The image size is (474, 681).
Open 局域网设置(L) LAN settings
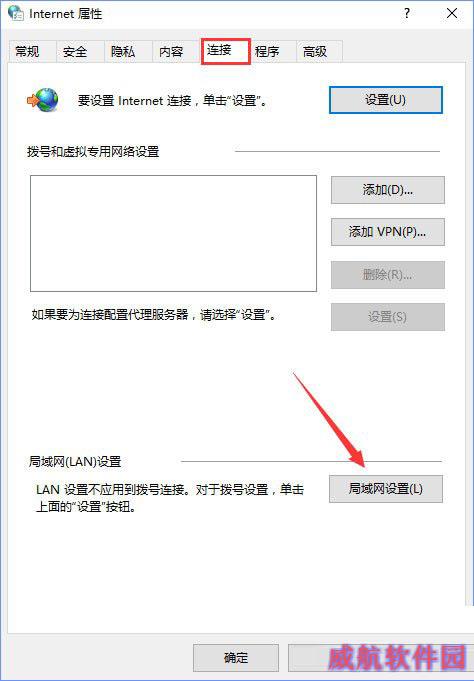click(x=386, y=489)
